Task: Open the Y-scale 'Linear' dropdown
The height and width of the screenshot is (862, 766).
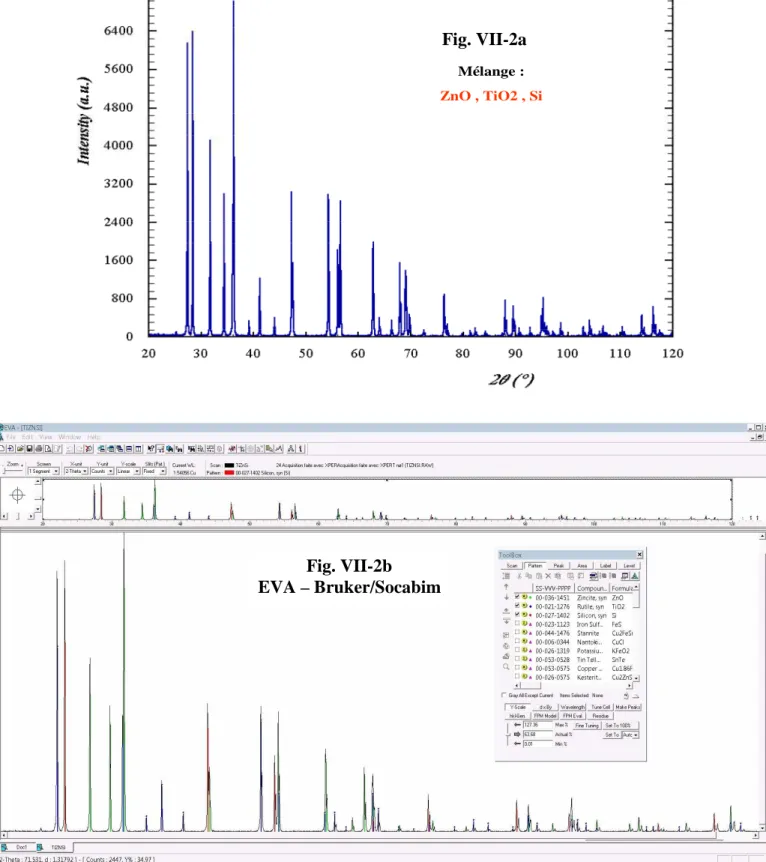Action: 137,471
